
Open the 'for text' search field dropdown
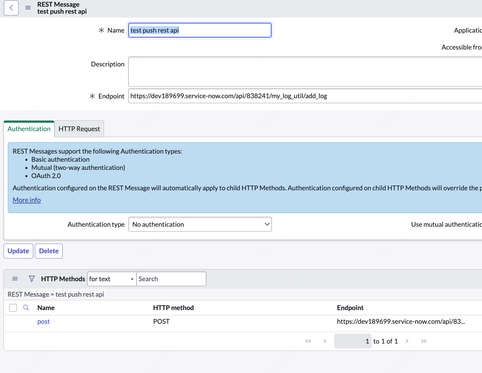(112, 279)
